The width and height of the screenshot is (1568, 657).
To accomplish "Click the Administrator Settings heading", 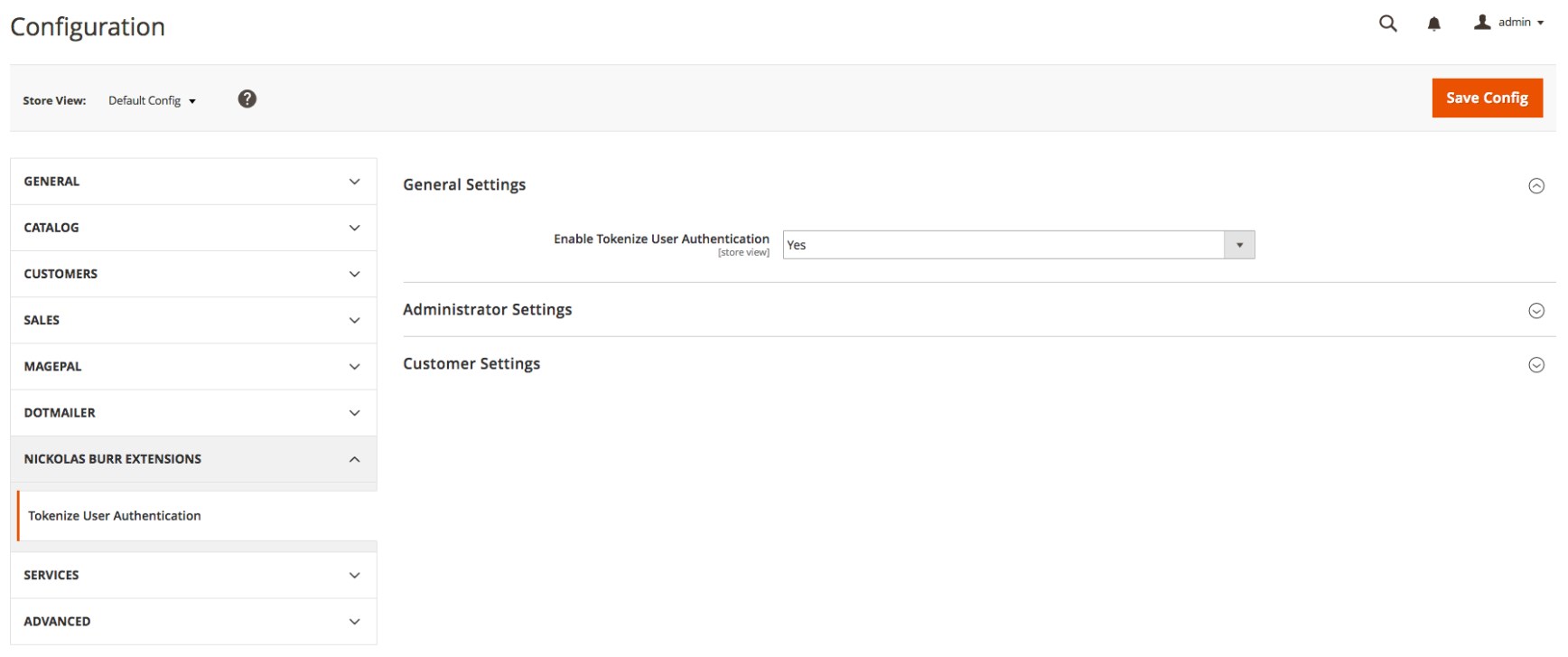I will click(x=487, y=310).
